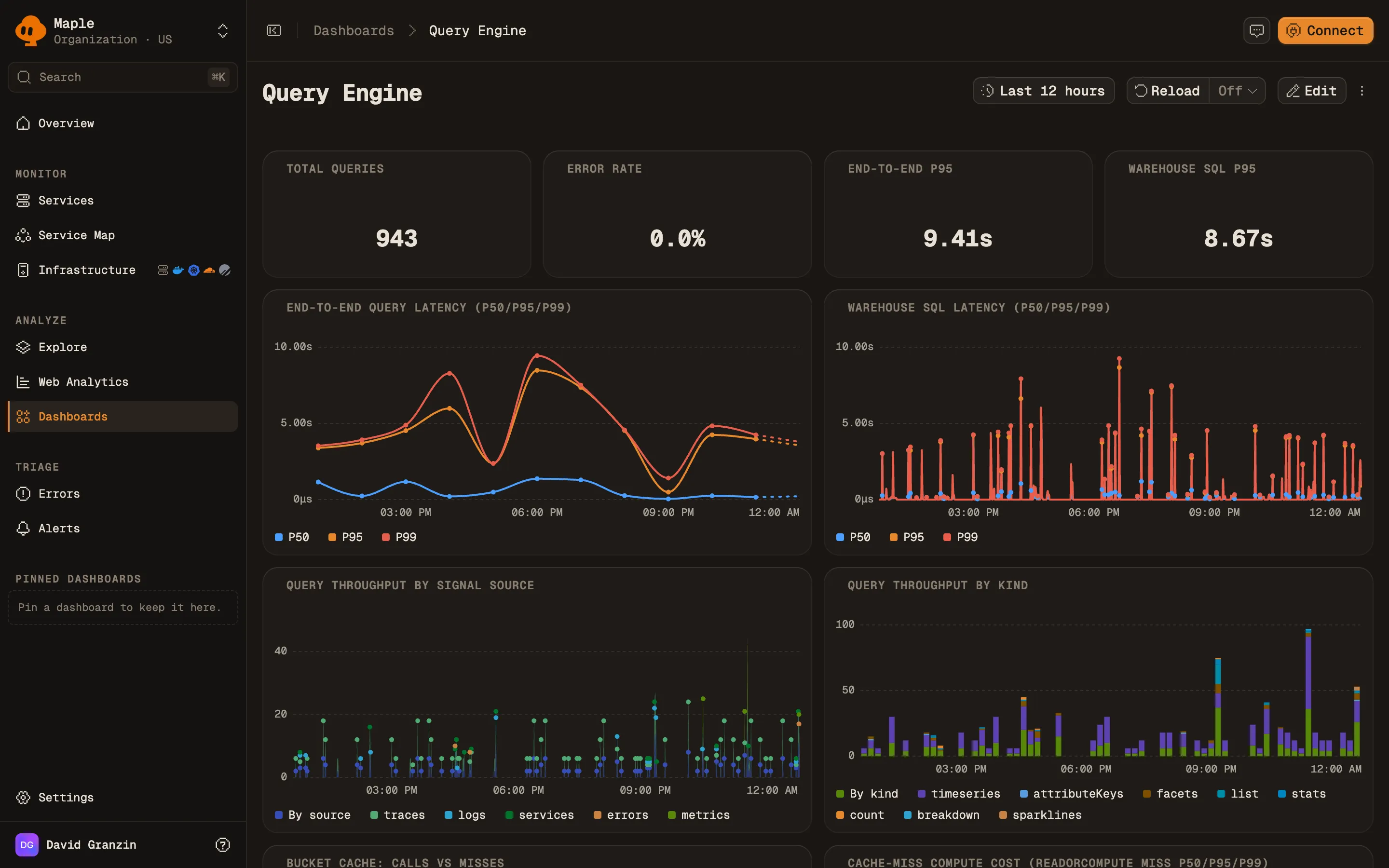Click the Maple logo icon
This screenshot has width=1389, height=868.
tap(30, 30)
